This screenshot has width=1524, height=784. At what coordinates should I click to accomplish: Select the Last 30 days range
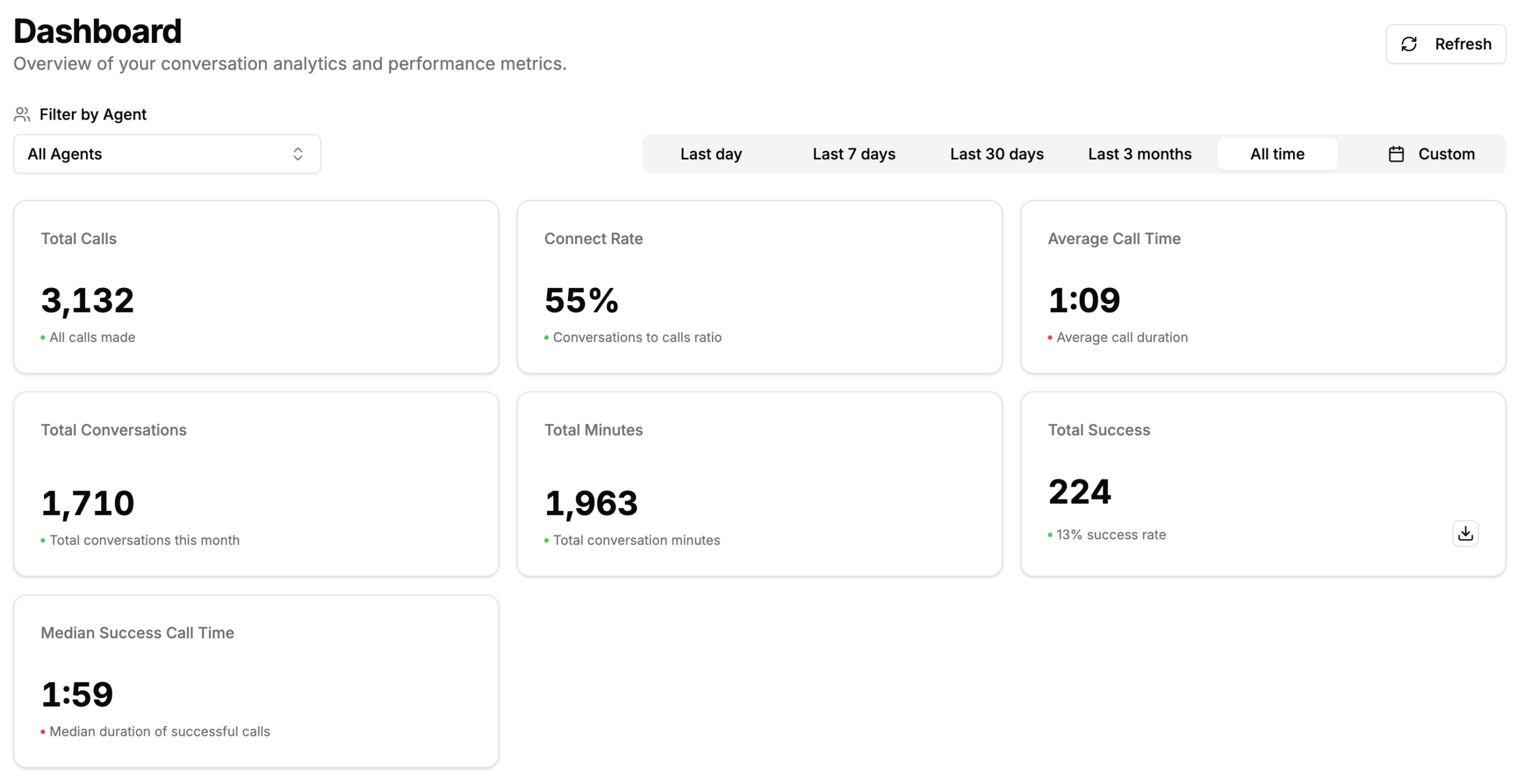997,154
